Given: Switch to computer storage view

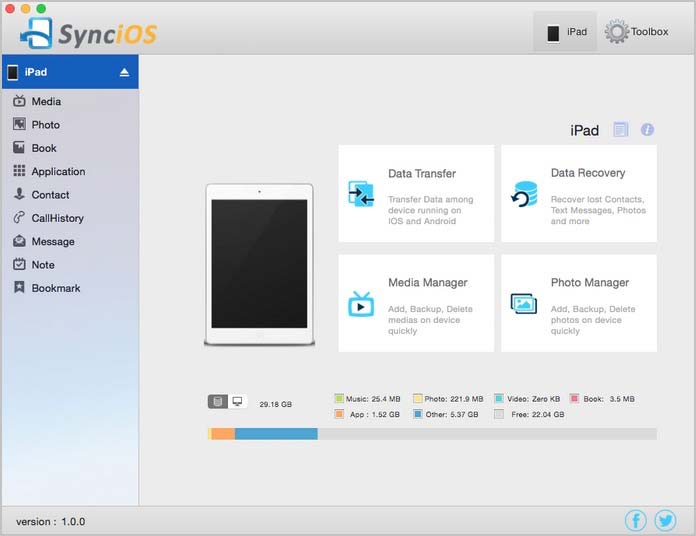Looking at the screenshot, I should [x=237, y=402].
